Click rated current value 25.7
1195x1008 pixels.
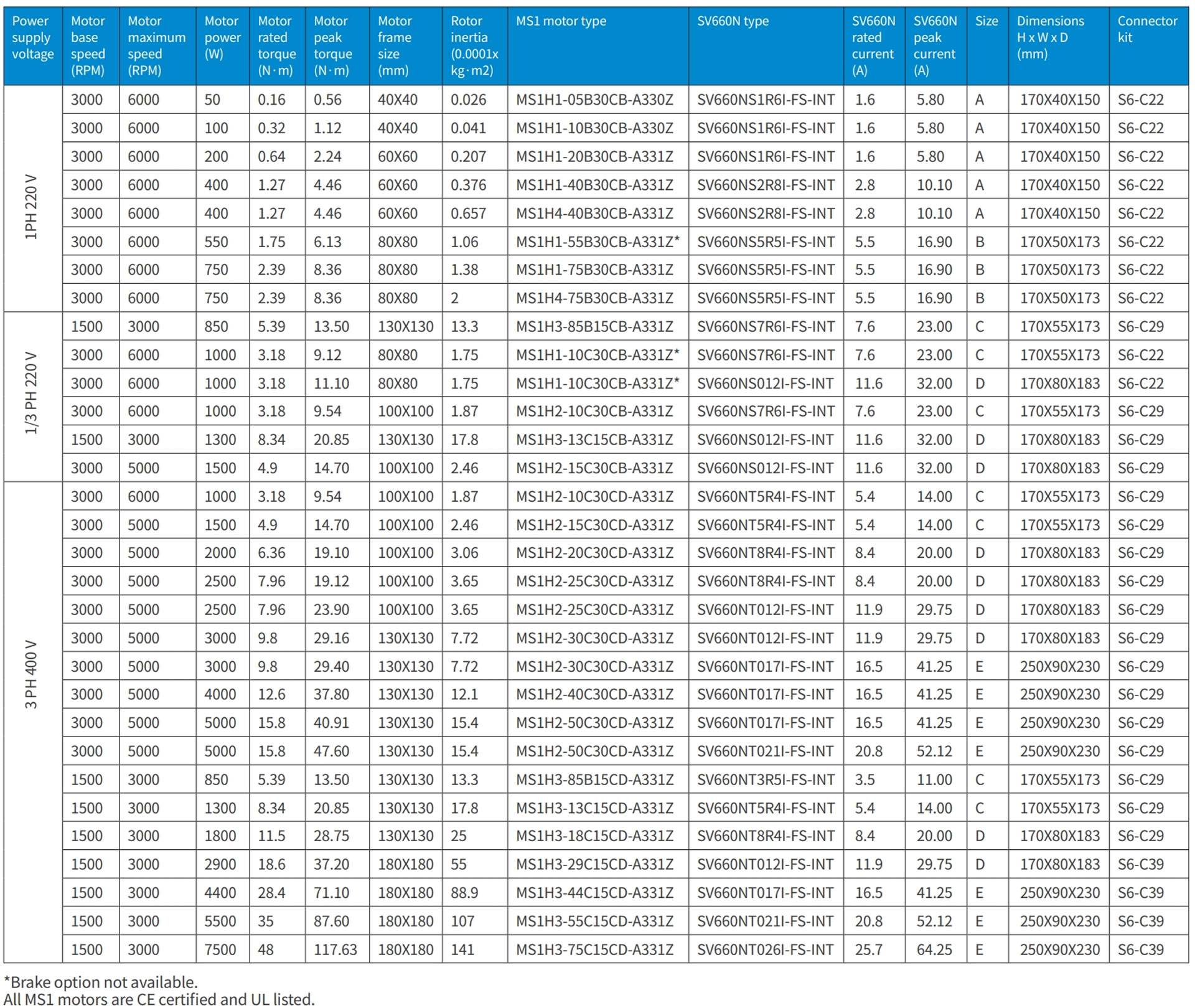pyautogui.click(x=869, y=949)
